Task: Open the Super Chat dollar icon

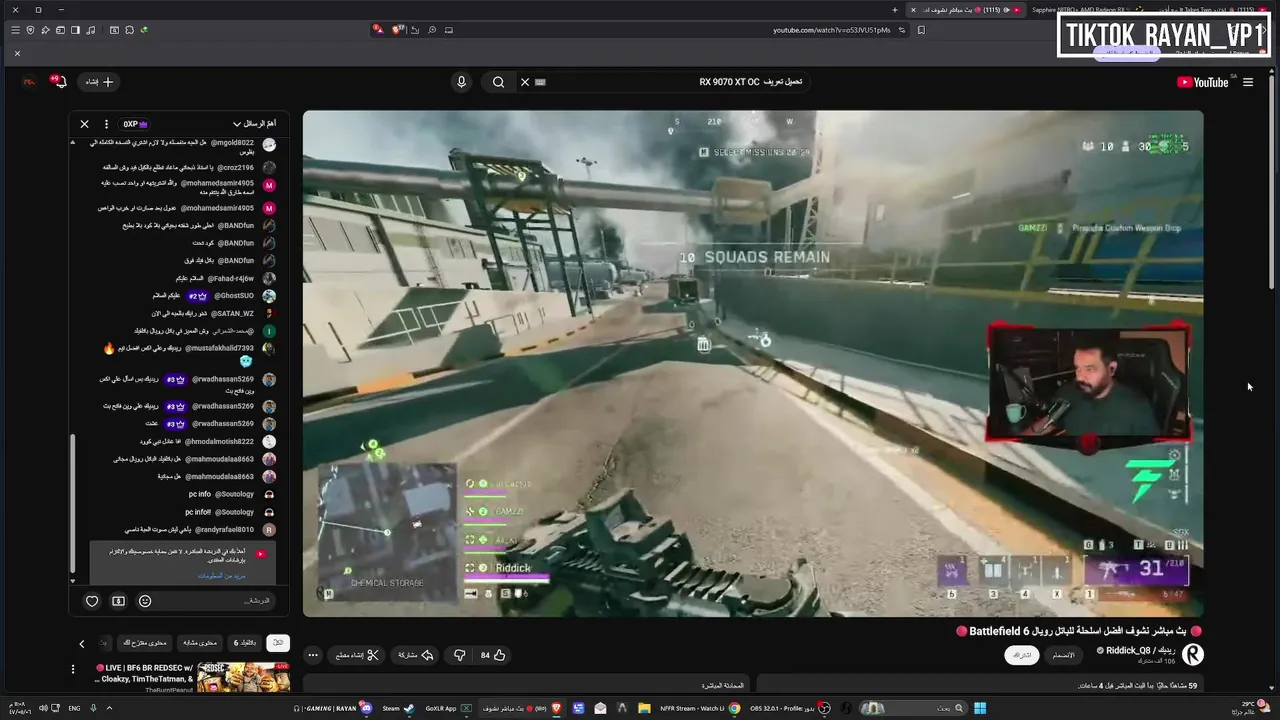Action: click(118, 601)
